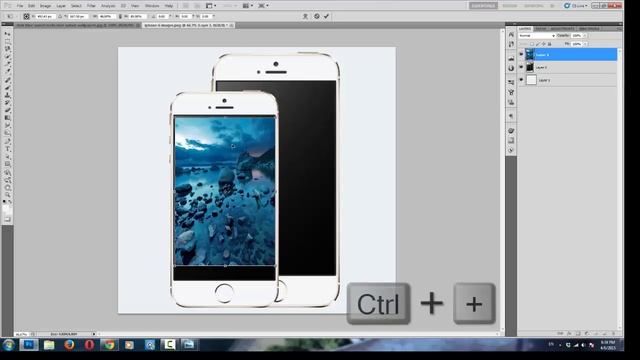
Task: Select the Pen tool
Action: coord(7,141)
